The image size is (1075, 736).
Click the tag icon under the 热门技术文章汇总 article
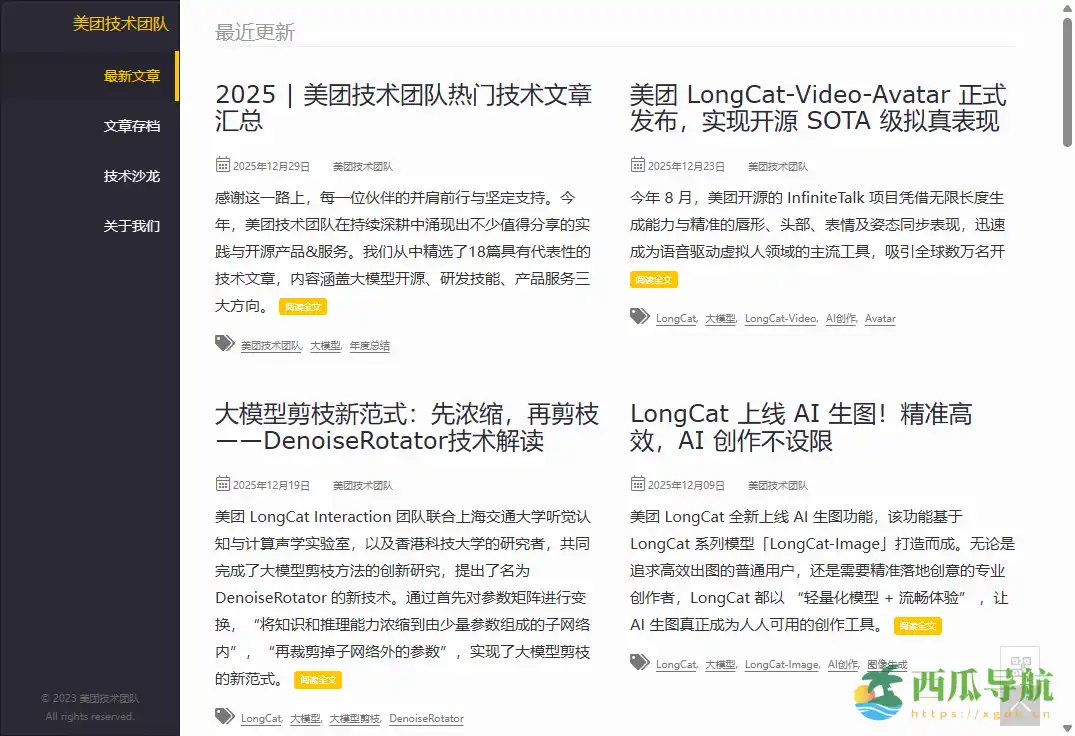[224, 341]
